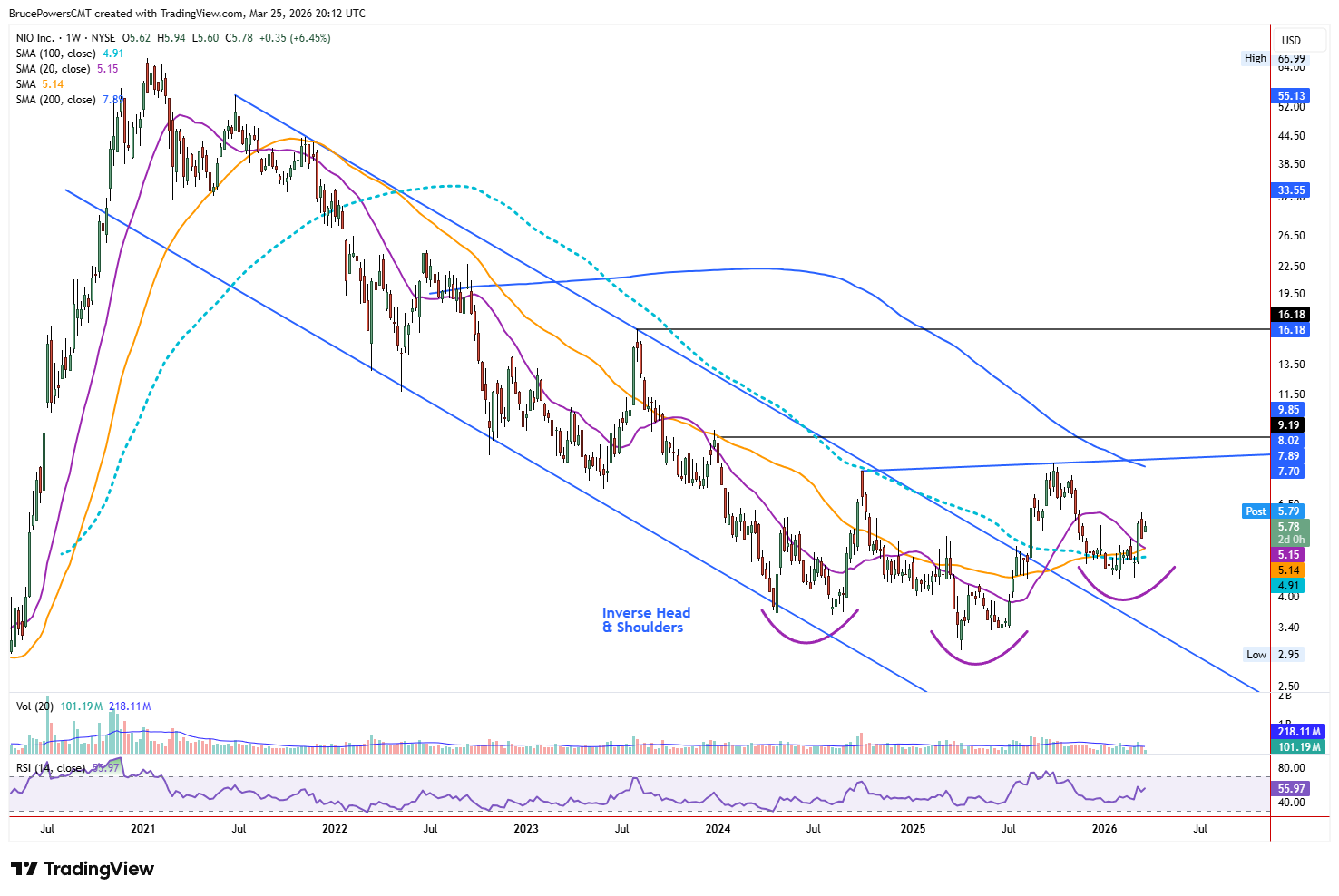Click the 2026 label on time axis
Screen dimensions: 1339x896
click(1104, 829)
